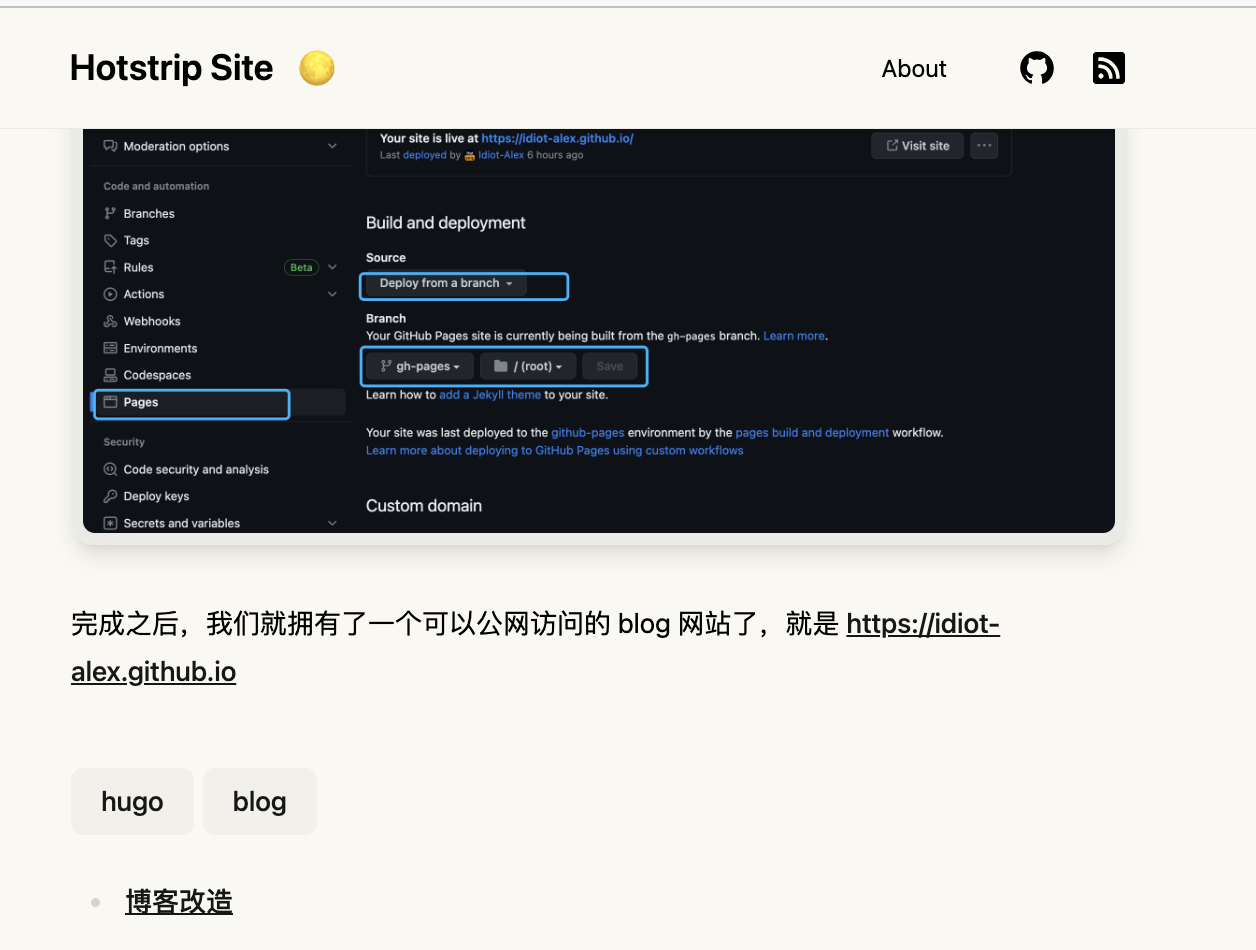Image resolution: width=1256 pixels, height=950 pixels.
Task: Expand the Rules chevron next to Beta
Action: pyautogui.click(x=332, y=267)
